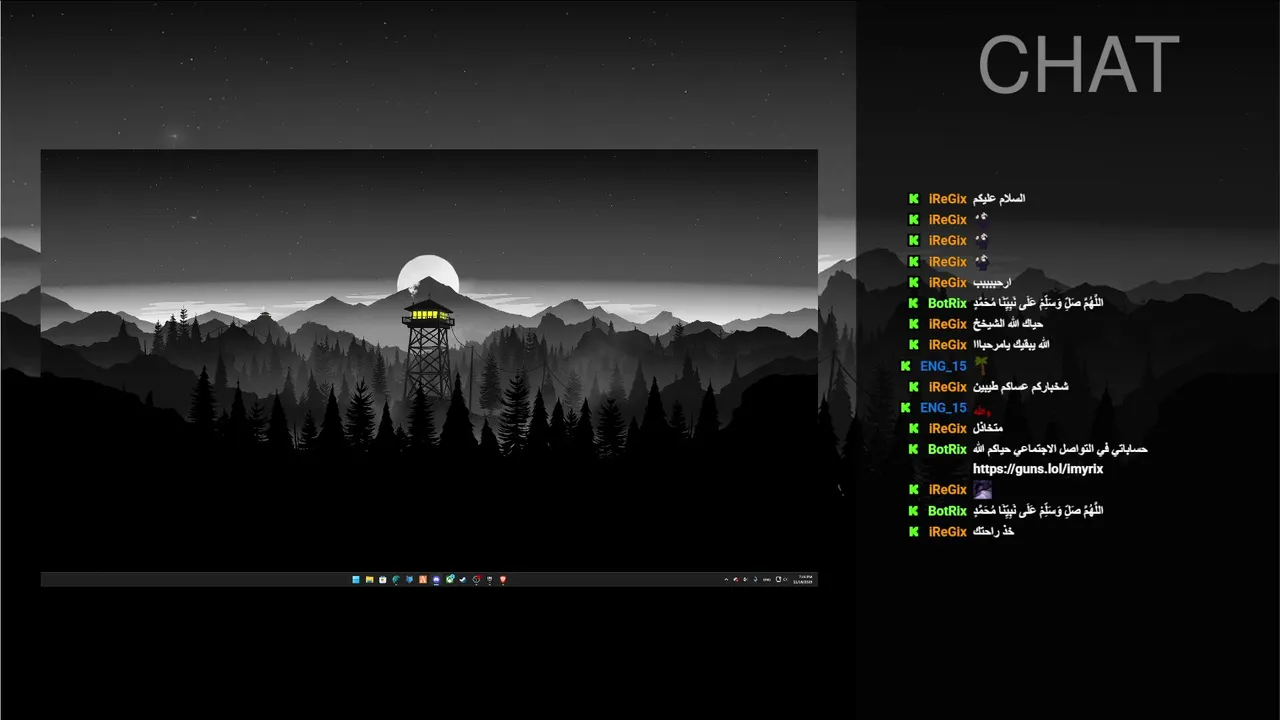Open the taskbar clock and date
Image resolution: width=1280 pixels, height=720 pixels.
click(803, 579)
